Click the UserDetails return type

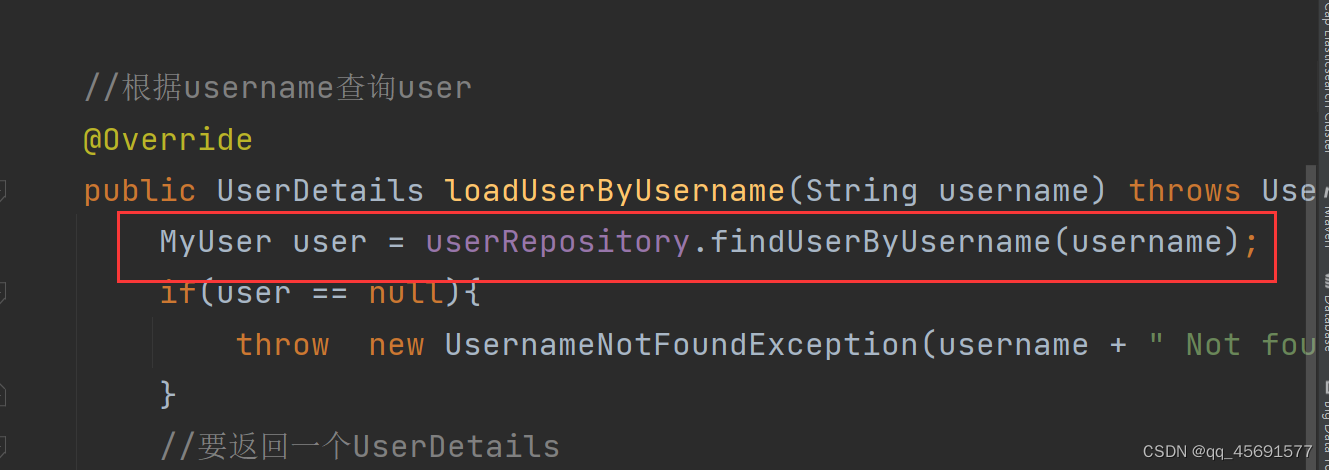(320, 190)
